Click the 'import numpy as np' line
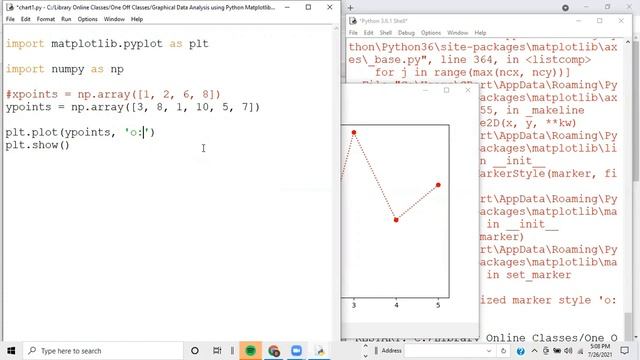 pos(64,69)
